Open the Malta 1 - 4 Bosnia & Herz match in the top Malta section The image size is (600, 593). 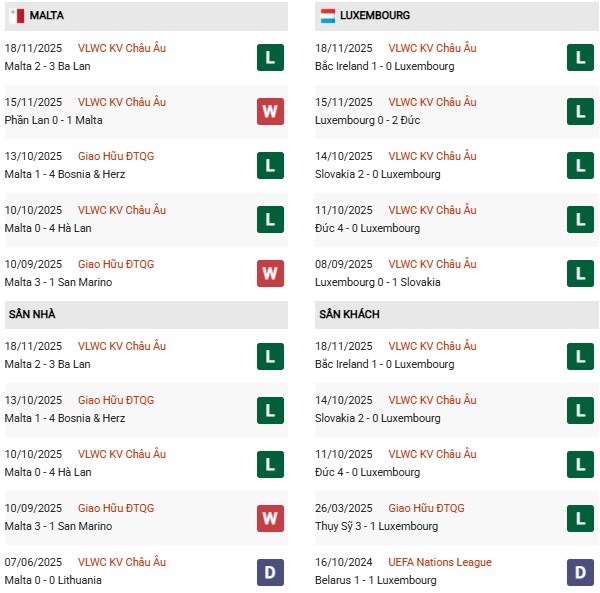(x=65, y=174)
